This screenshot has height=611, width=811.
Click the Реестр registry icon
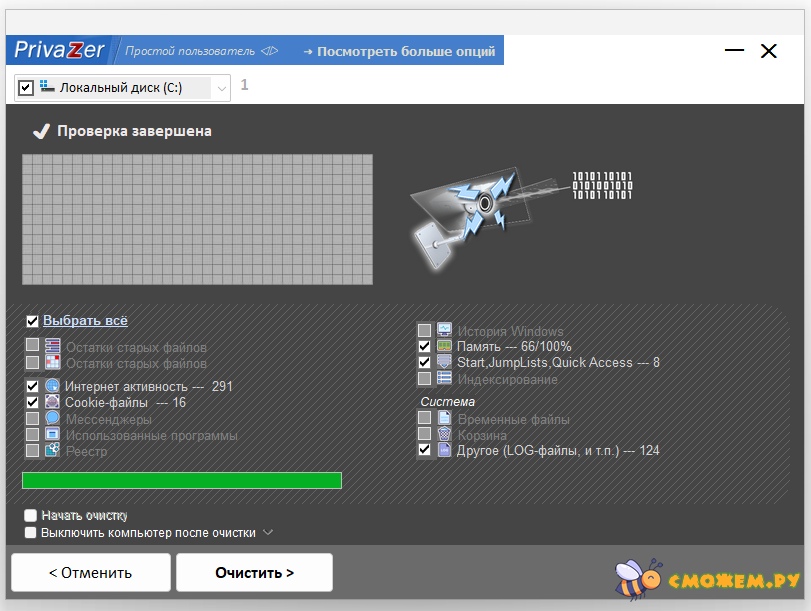point(52,450)
